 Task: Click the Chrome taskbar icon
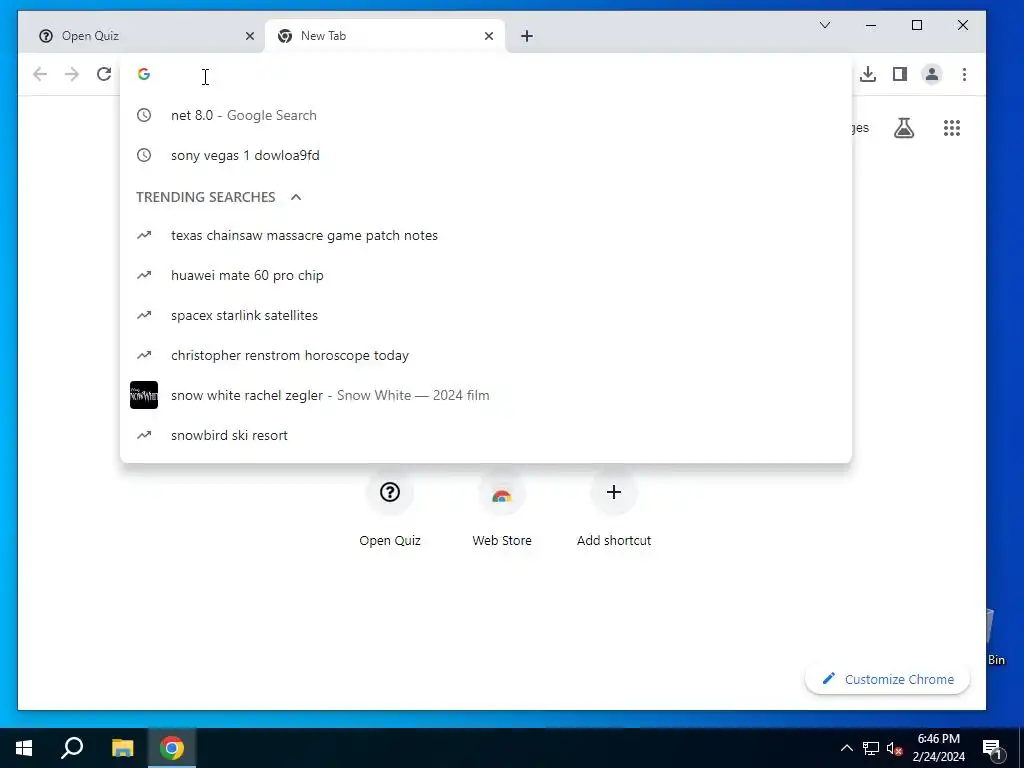[x=172, y=748]
